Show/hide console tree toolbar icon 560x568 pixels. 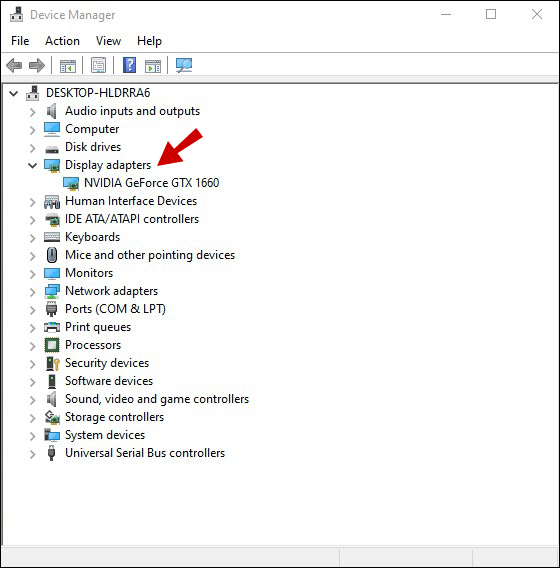pyautogui.click(x=68, y=66)
